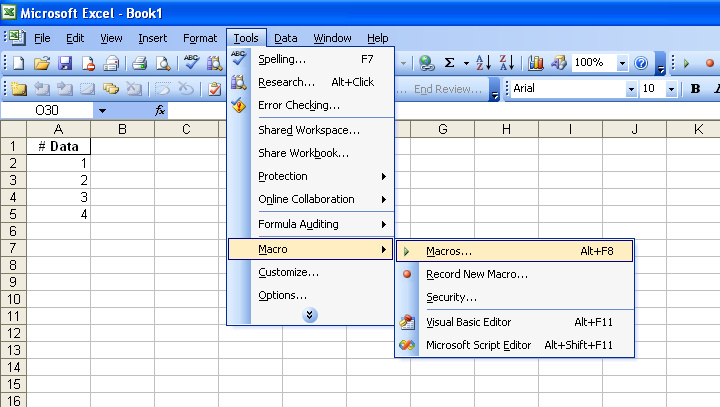Choose Spelling... in the Tools menu

(311, 59)
